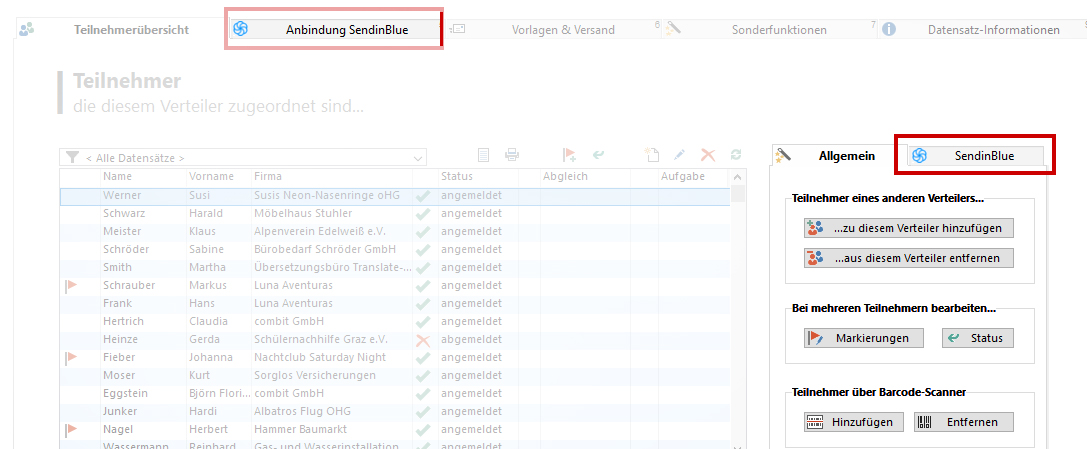This screenshot has height=449, width=1087.
Task: Click the Abgleich column header
Action: coord(585,177)
